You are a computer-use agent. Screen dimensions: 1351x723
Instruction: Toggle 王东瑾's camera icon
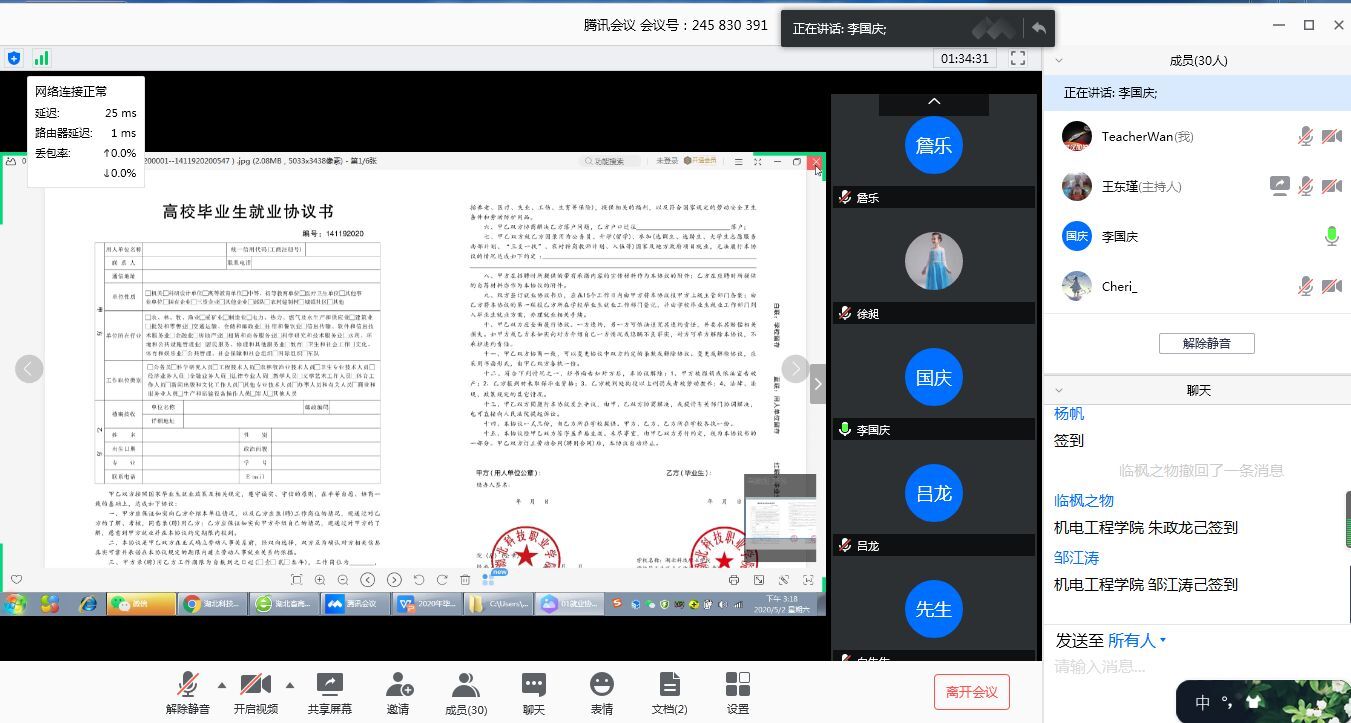[x=1332, y=186]
